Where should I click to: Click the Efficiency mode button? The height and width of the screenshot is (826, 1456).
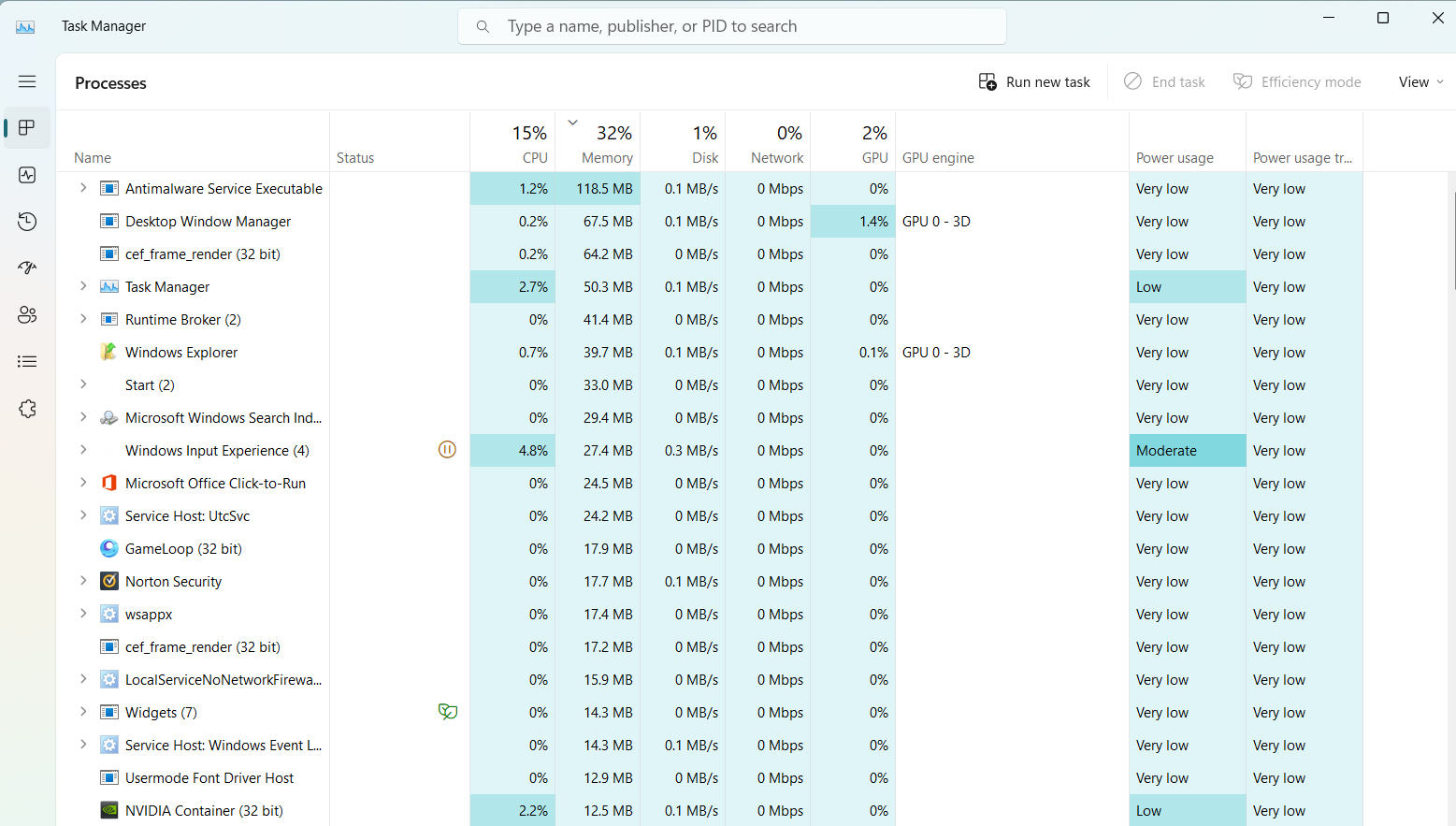(1297, 82)
